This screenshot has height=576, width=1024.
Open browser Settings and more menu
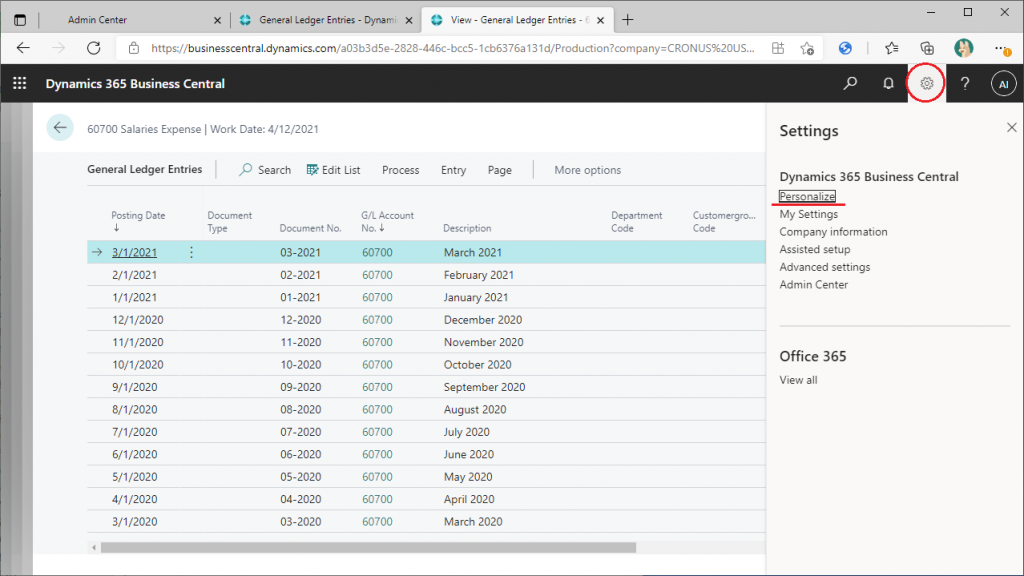(1001, 48)
